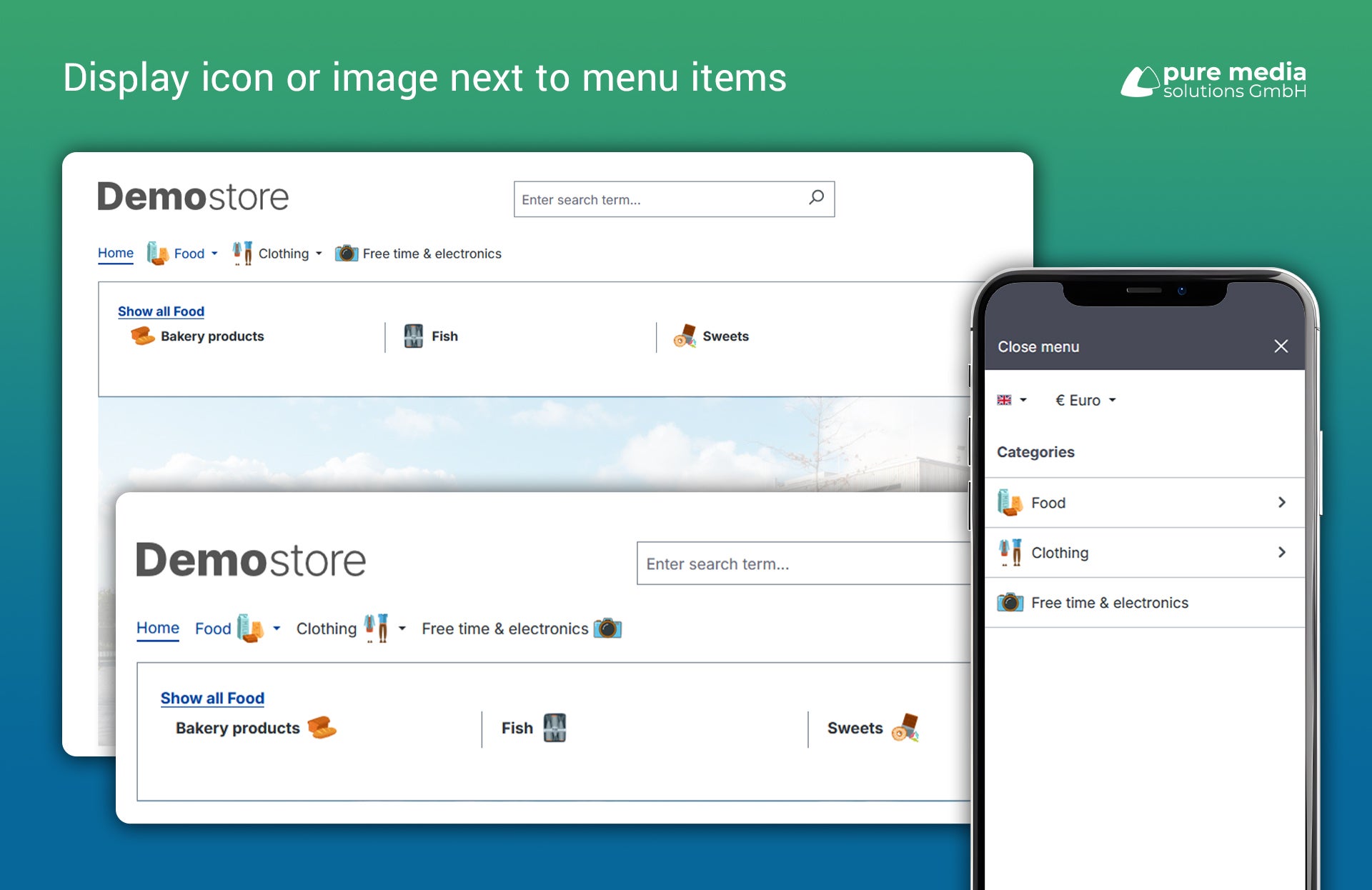Viewport: 1372px width, 890px height.
Task: Click the Fish icon in top Food submenu
Action: [413, 336]
